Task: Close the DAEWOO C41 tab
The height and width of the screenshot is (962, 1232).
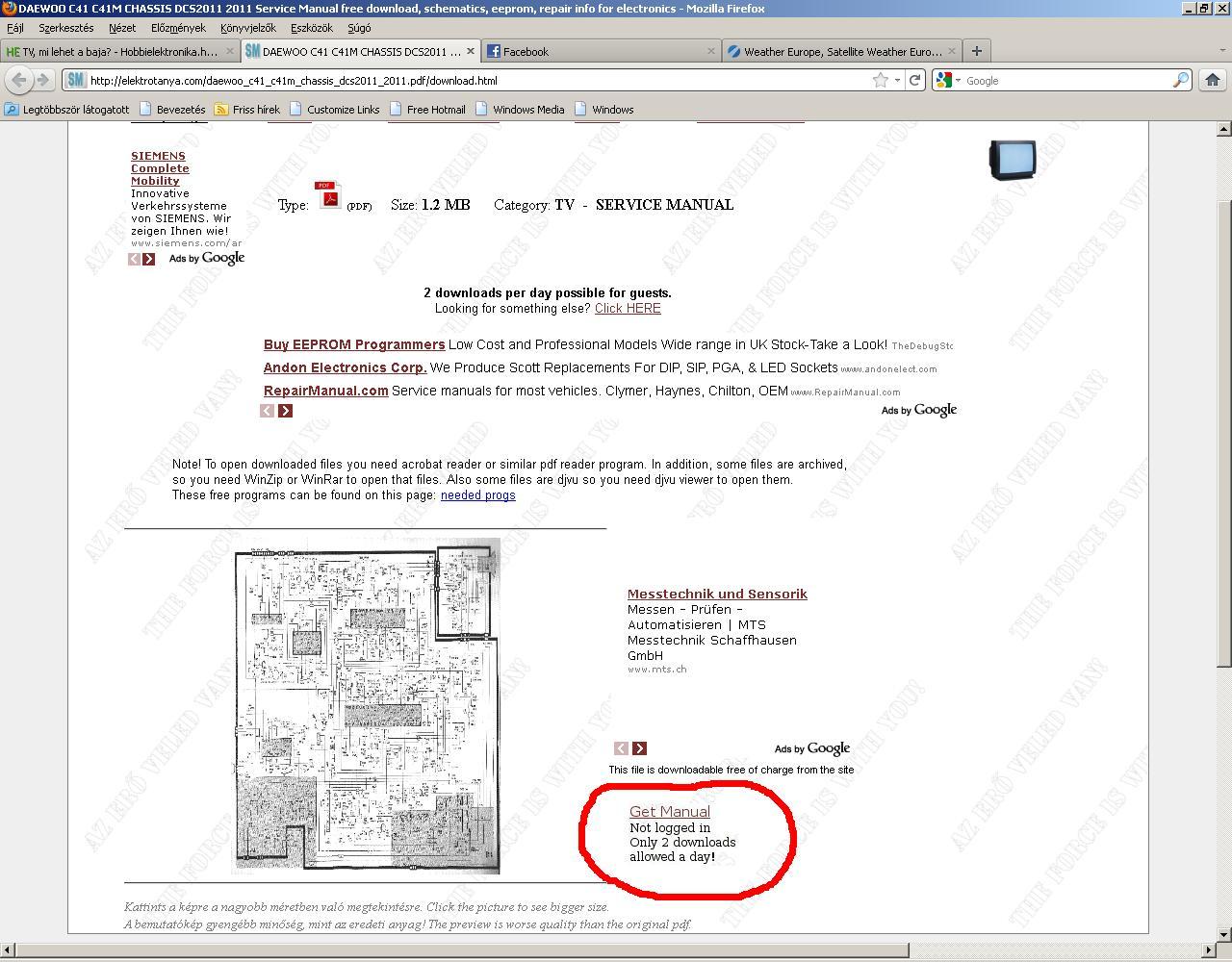Action: tap(471, 51)
